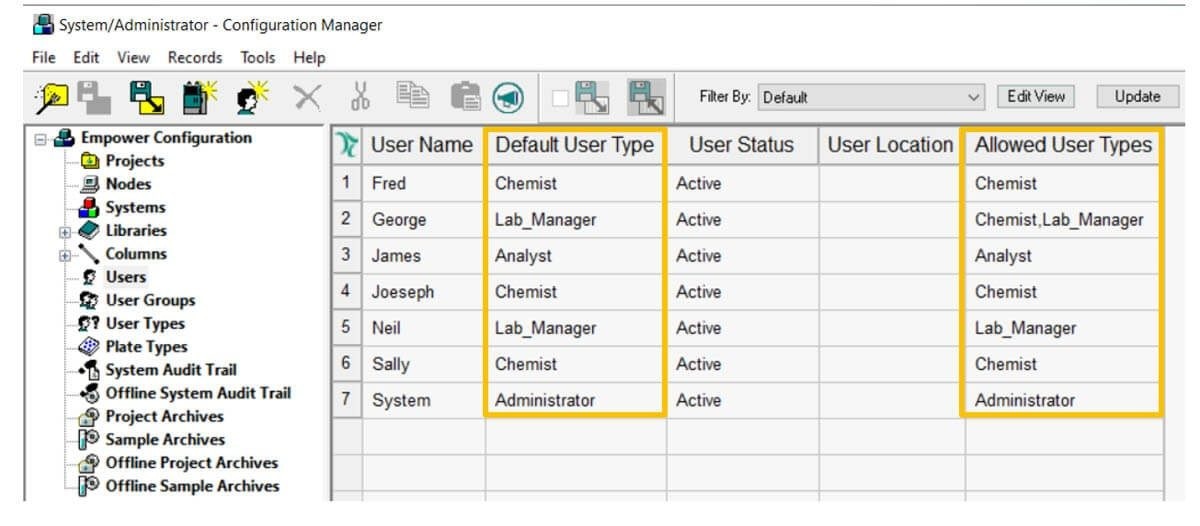This screenshot has height=526, width=1200.
Task: Collapse the Empower Configuration tree node
Action: pos(41,138)
